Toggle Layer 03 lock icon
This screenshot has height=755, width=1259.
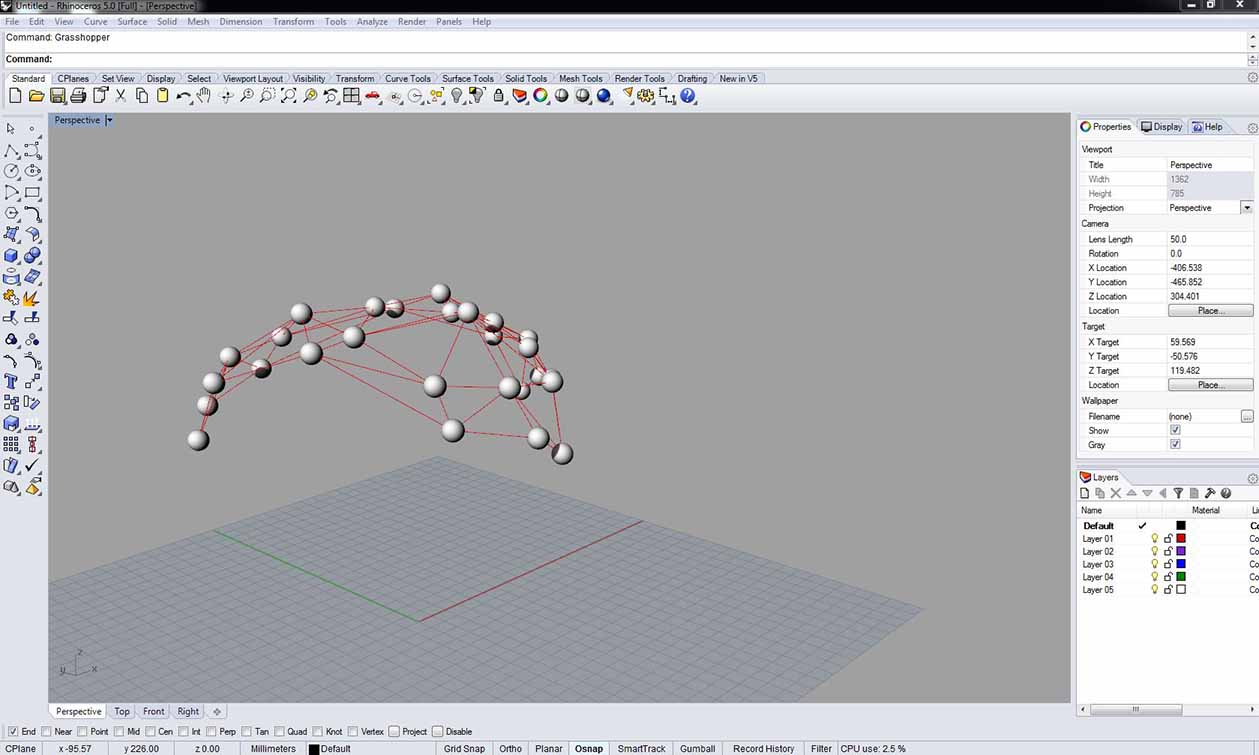pyautogui.click(x=1167, y=564)
